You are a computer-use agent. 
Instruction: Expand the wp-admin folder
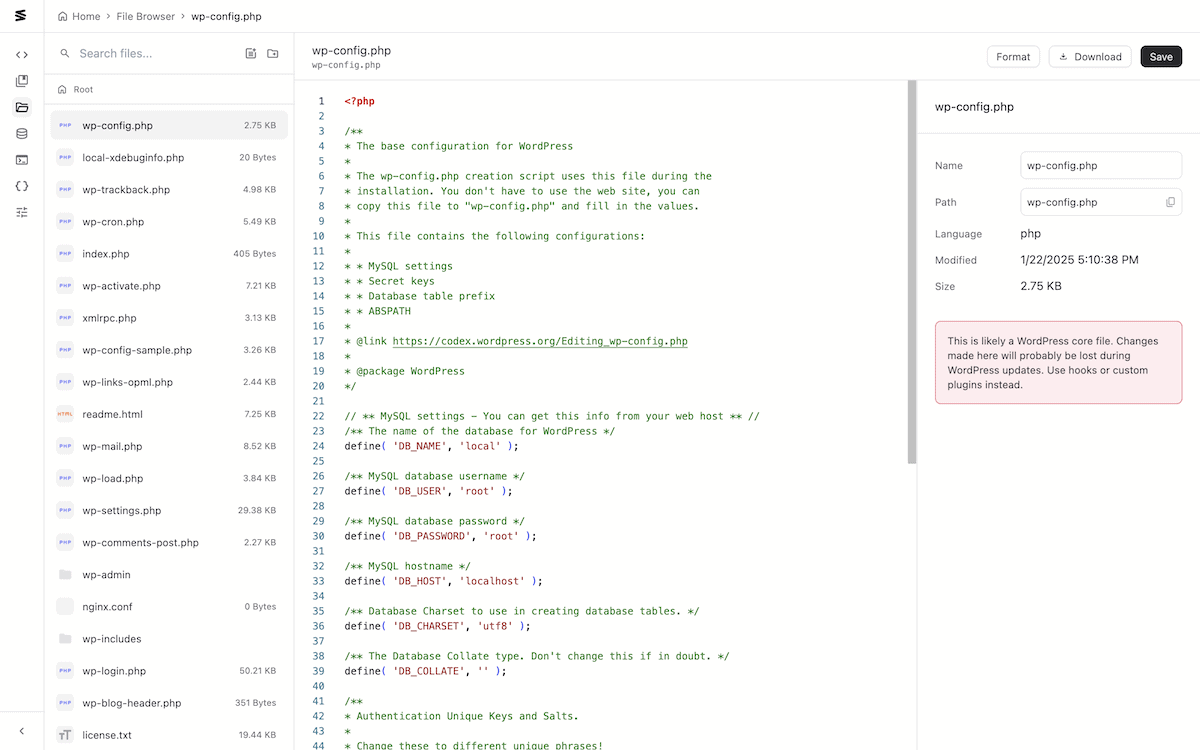pos(169,575)
